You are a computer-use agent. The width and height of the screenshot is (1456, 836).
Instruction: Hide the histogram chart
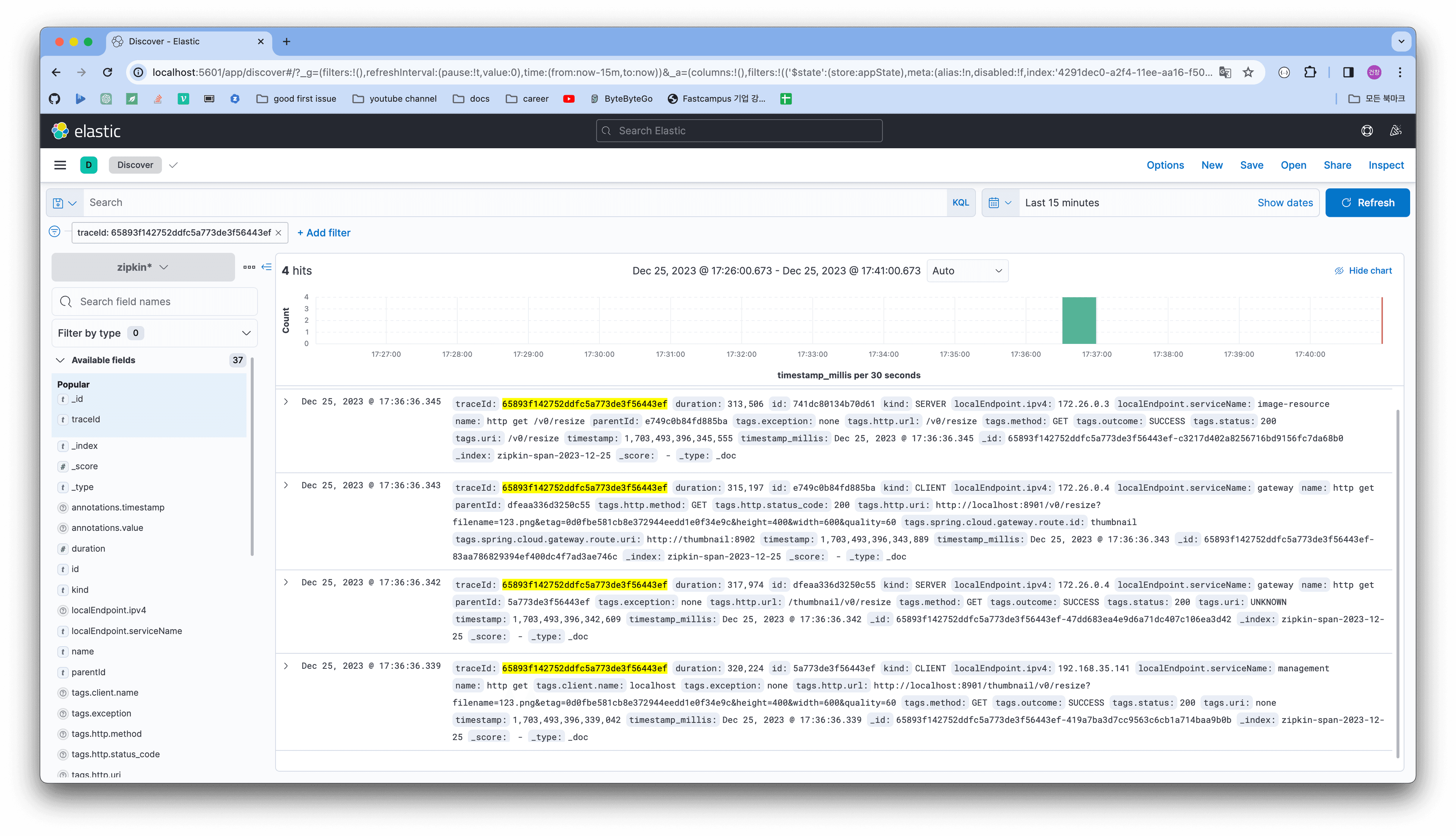point(1363,270)
